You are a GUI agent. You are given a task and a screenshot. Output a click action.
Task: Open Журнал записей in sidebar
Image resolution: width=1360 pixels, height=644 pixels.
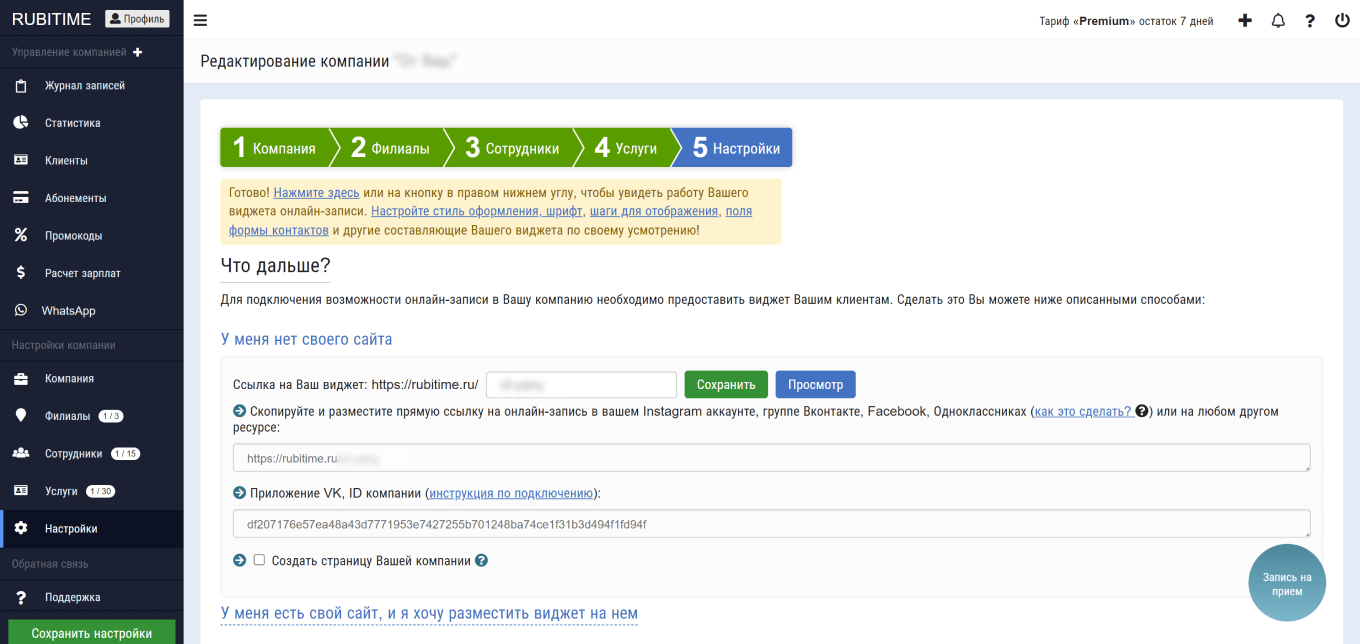click(x=84, y=86)
